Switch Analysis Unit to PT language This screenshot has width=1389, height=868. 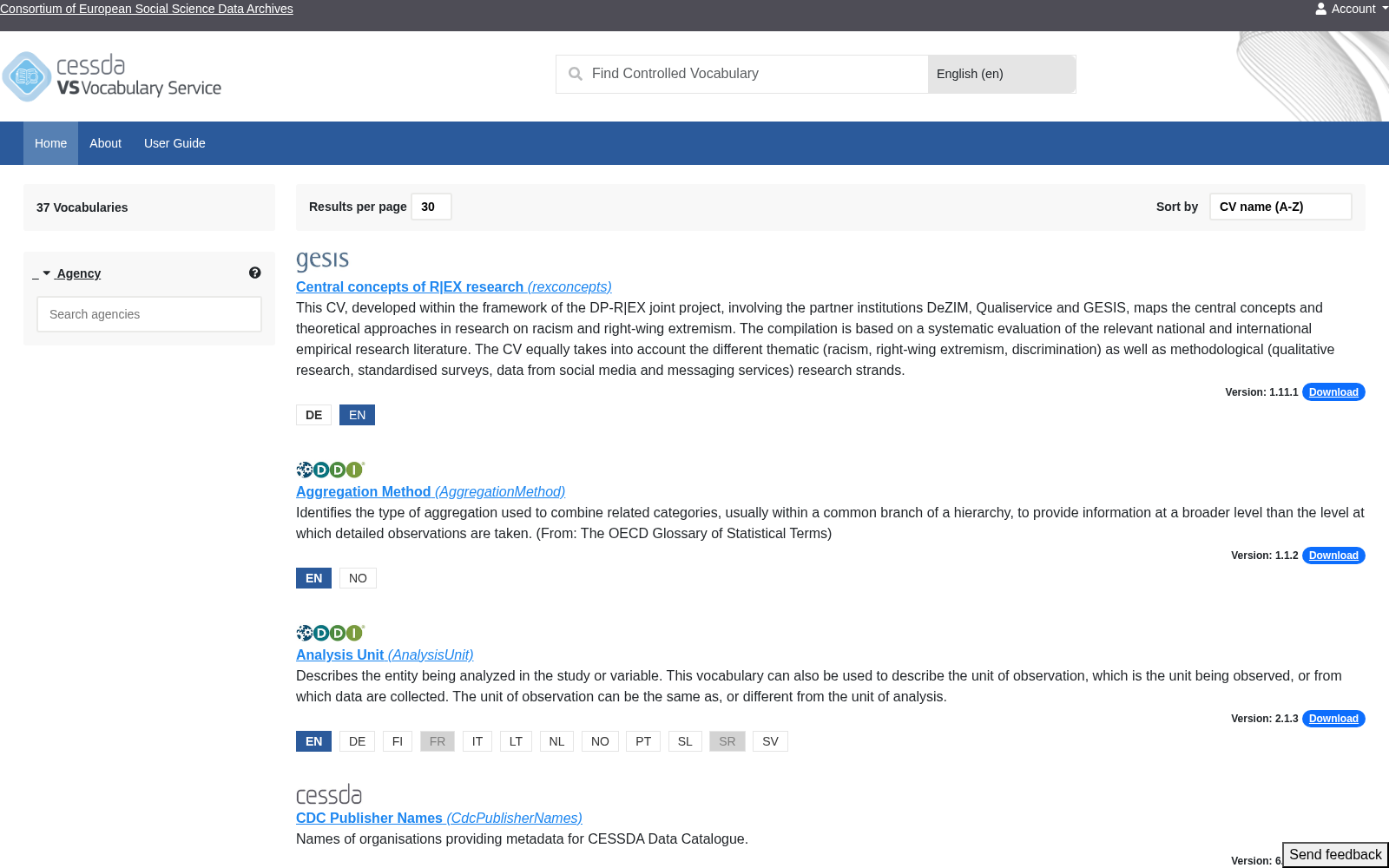point(643,741)
